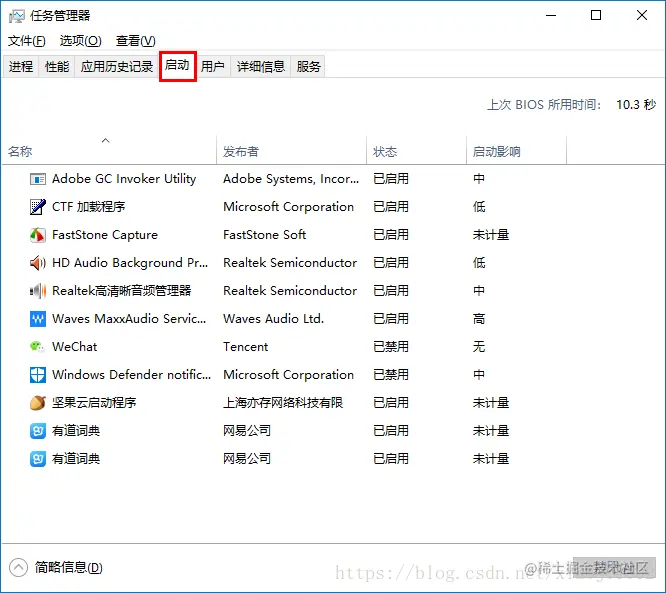Select the Realtek高清晰音频管理器 row name
Viewport: 666px width, 593px height.
pos(121,291)
